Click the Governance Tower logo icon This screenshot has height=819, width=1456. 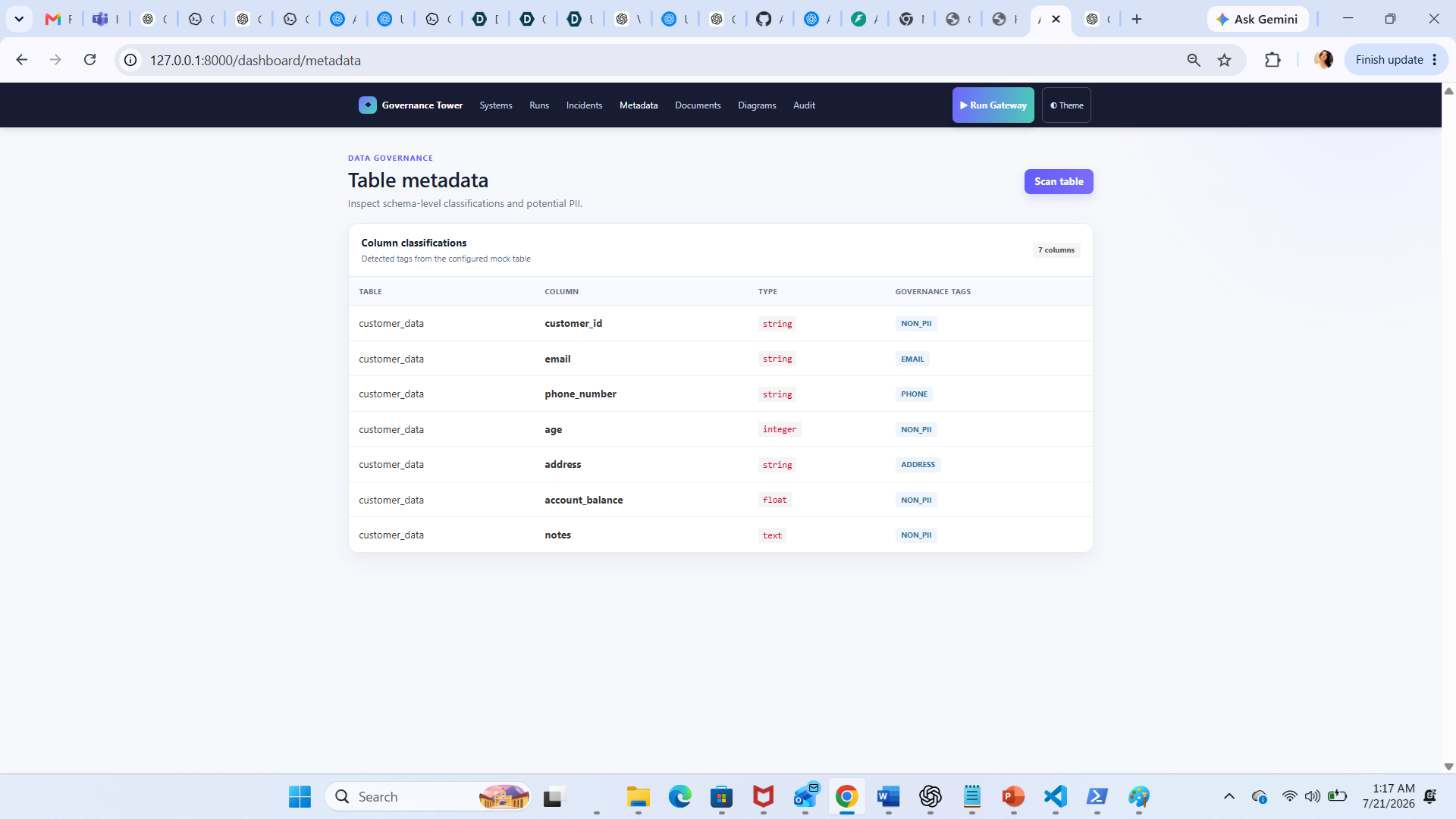[x=368, y=105]
